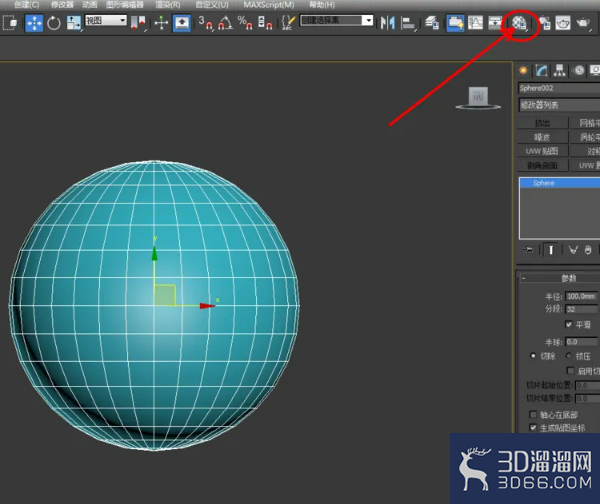The height and width of the screenshot is (504, 600).
Task: Open the MAXScript(M) menu
Action: point(269,5)
